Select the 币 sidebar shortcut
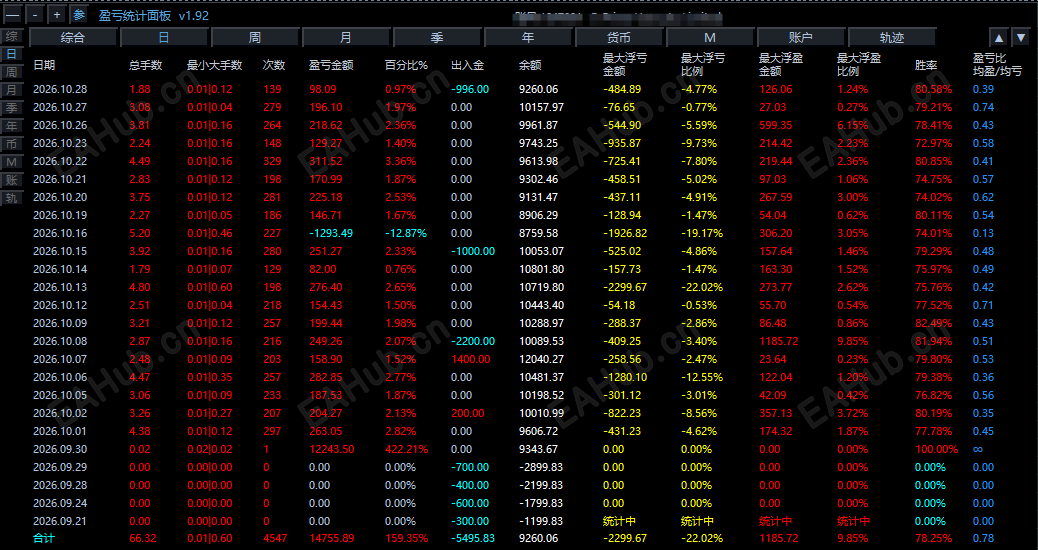 click(12, 143)
